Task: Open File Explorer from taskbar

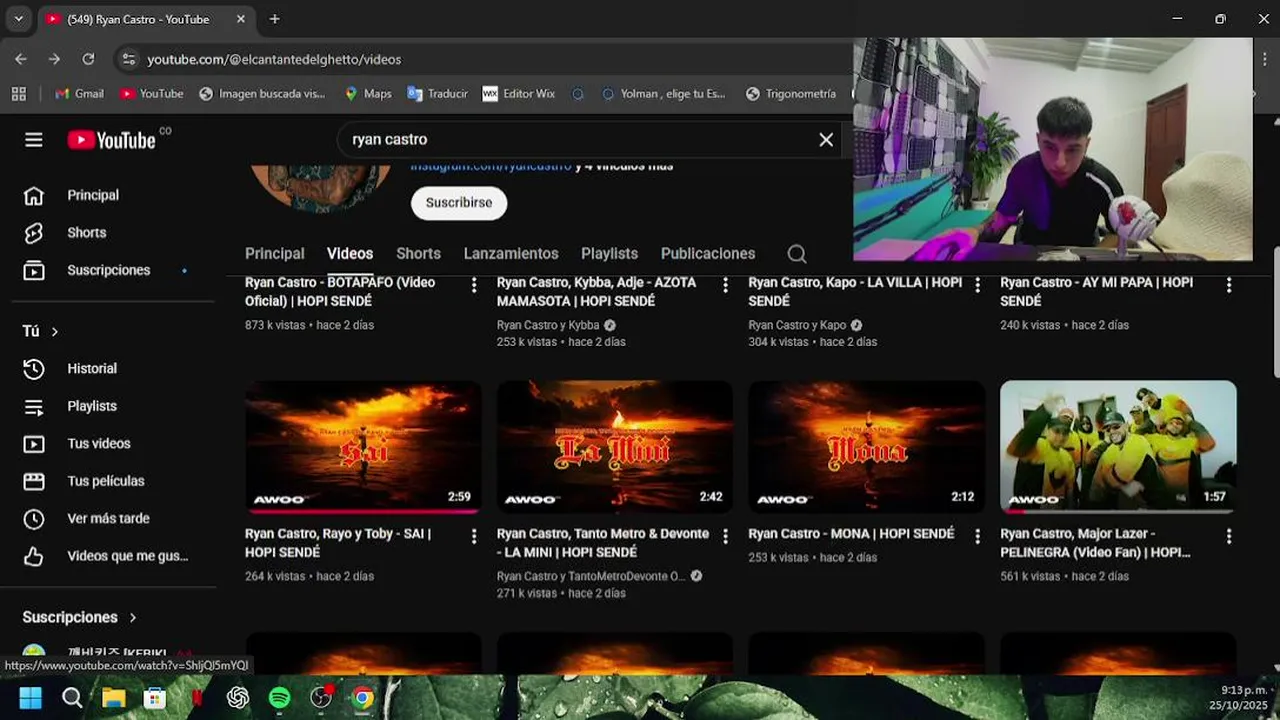Action: [114, 698]
